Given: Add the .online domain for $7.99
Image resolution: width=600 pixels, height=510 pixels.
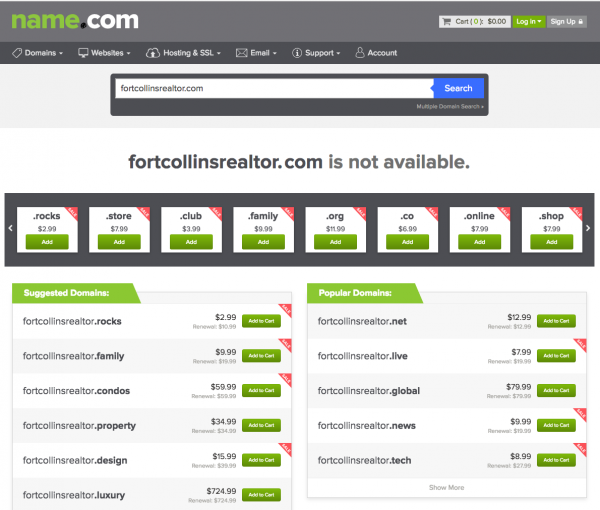Looking at the screenshot, I should (479, 242).
